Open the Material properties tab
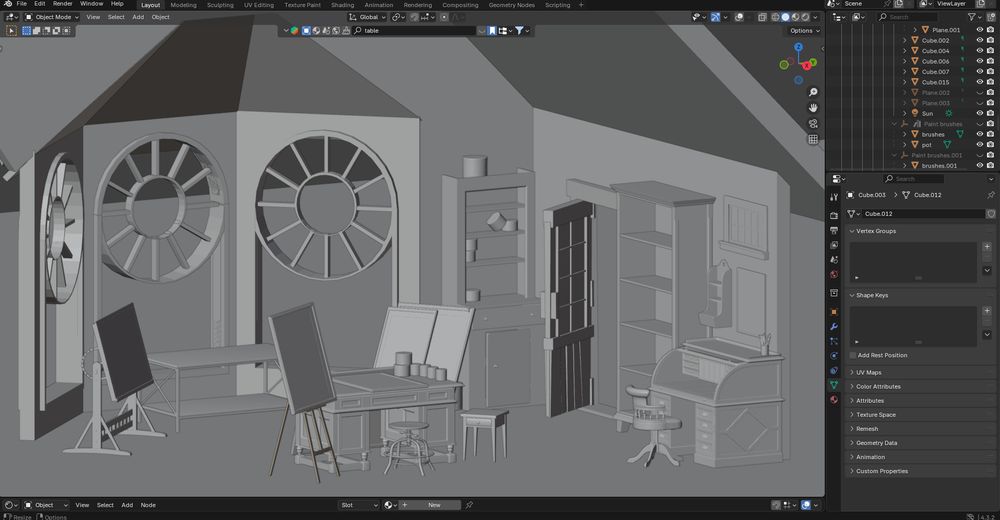Viewport: 1000px width, 520px height. (834, 400)
